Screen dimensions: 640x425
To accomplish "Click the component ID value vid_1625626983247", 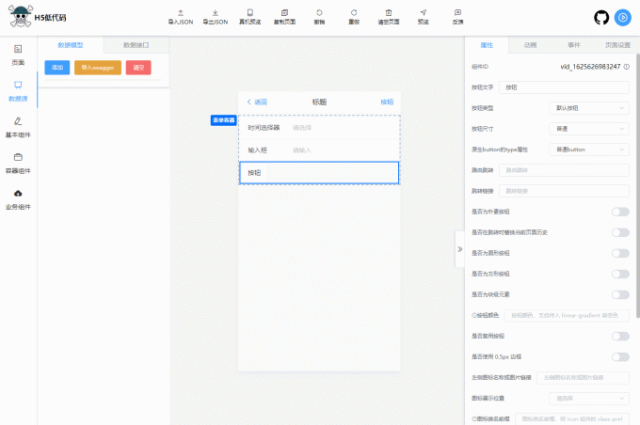I will coord(590,67).
